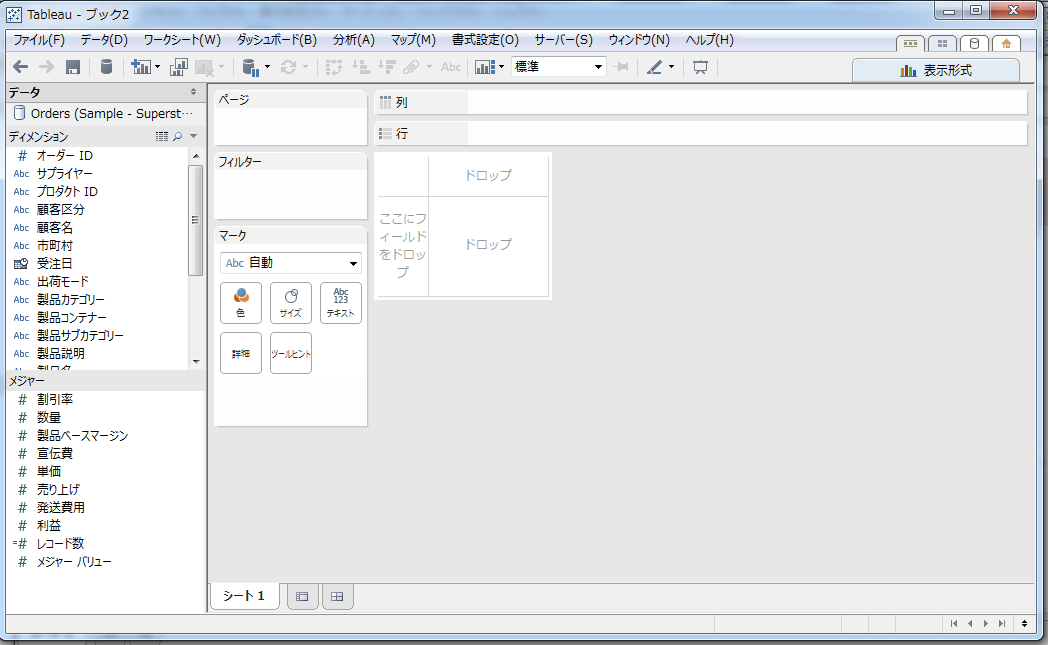
Task: Go back with the undo arrow
Action: 21,67
